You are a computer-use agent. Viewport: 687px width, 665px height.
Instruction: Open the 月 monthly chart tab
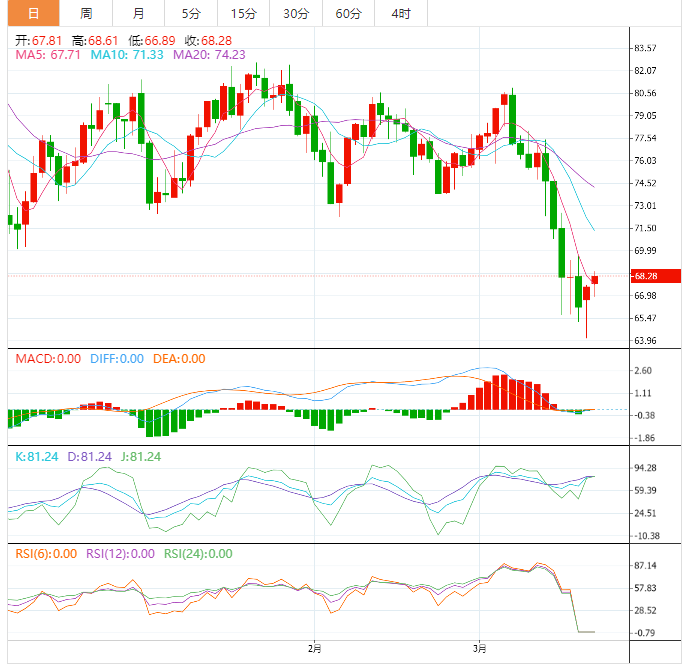[x=138, y=13]
